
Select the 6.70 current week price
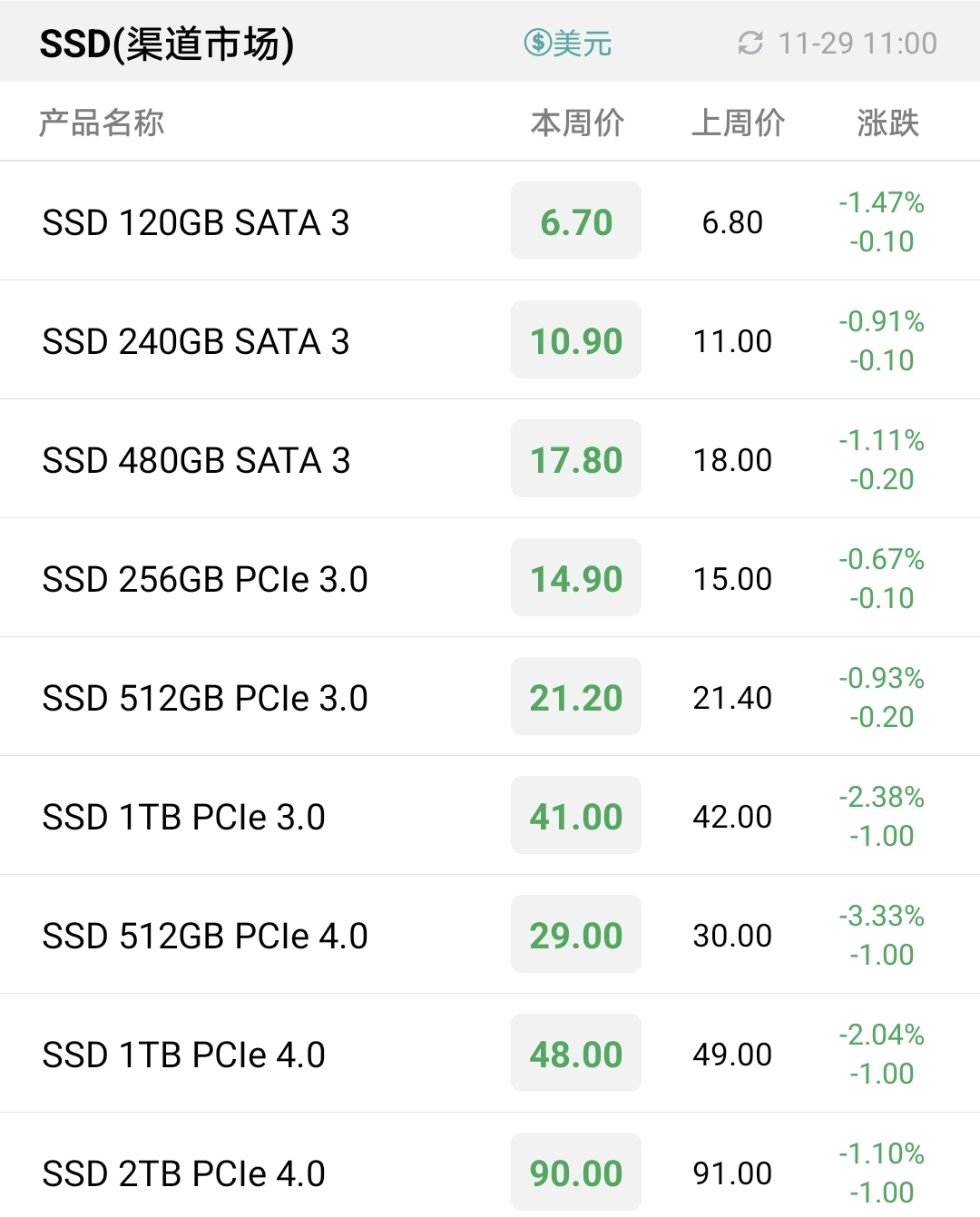[x=576, y=221]
